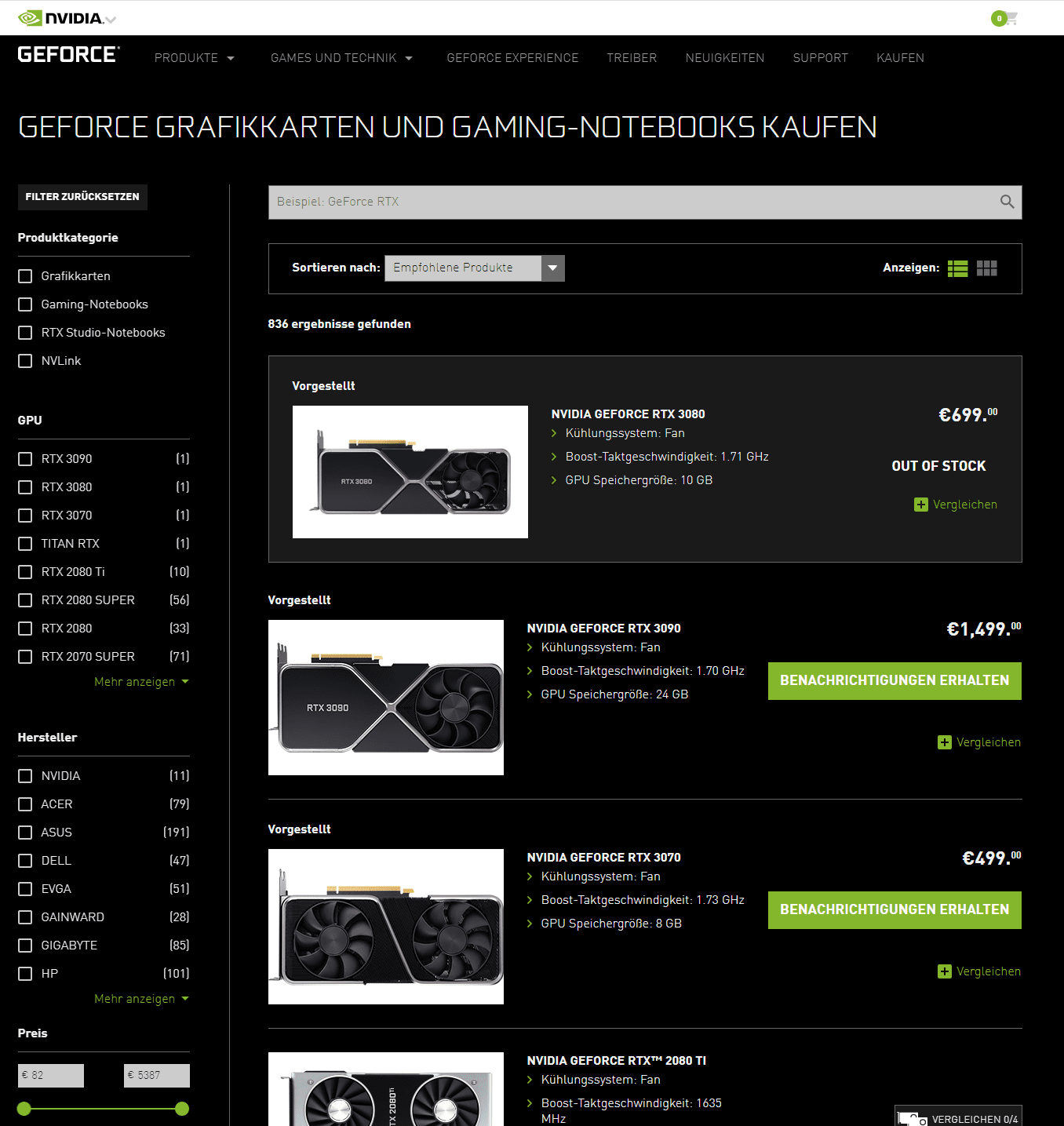Check the RTX 3090 GPU filter

[x=25, y=459]
